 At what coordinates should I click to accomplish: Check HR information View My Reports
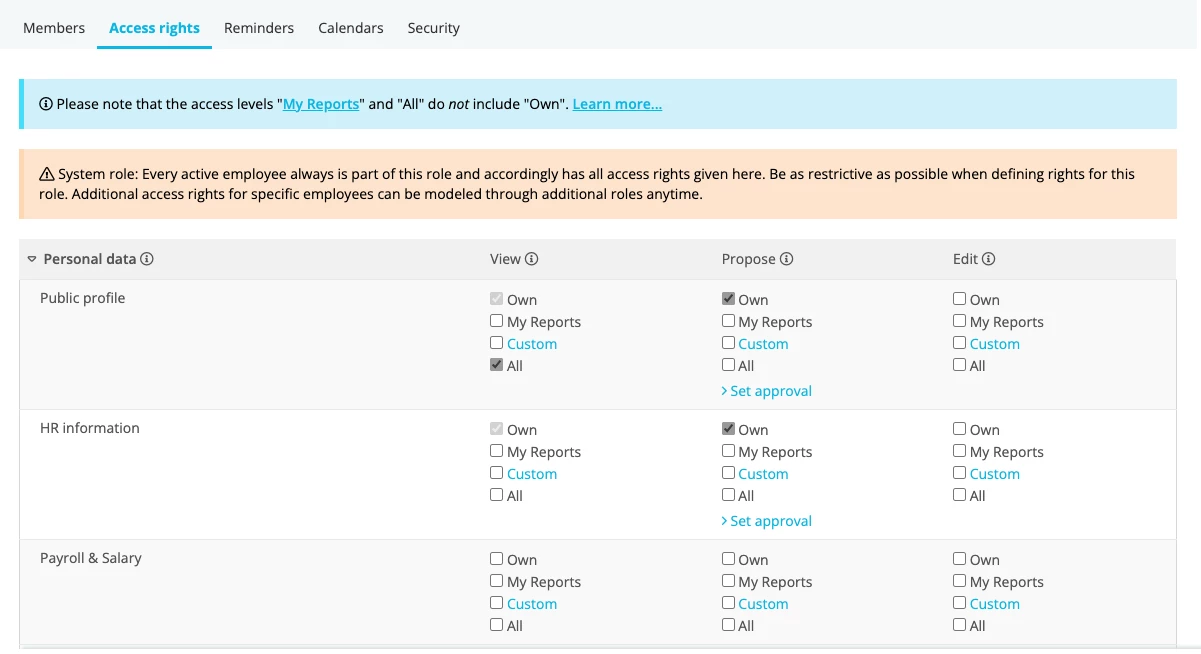click(497, 451)
